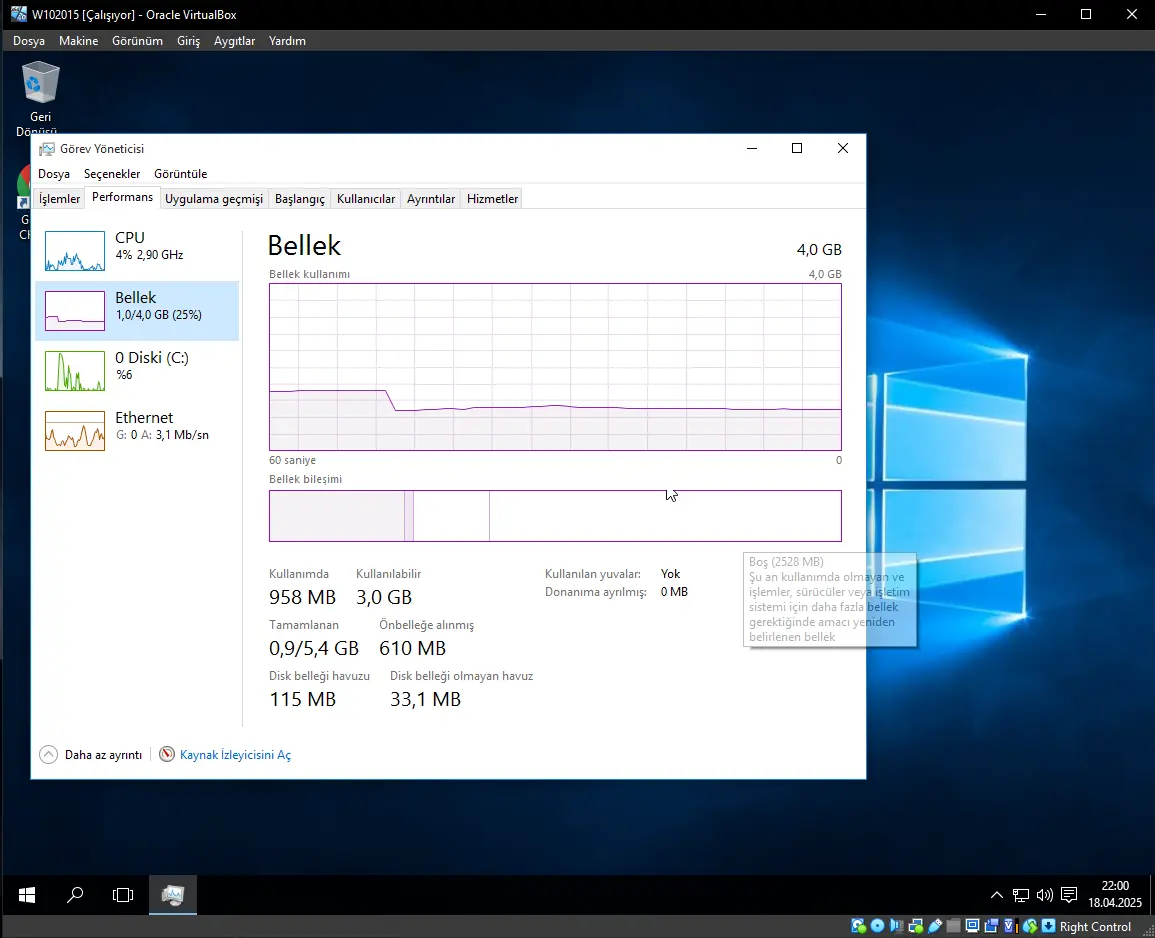This screenshot has height=938, width=1155.
Task: Show hidden tray icons chevron
Action: coord(996,895)
